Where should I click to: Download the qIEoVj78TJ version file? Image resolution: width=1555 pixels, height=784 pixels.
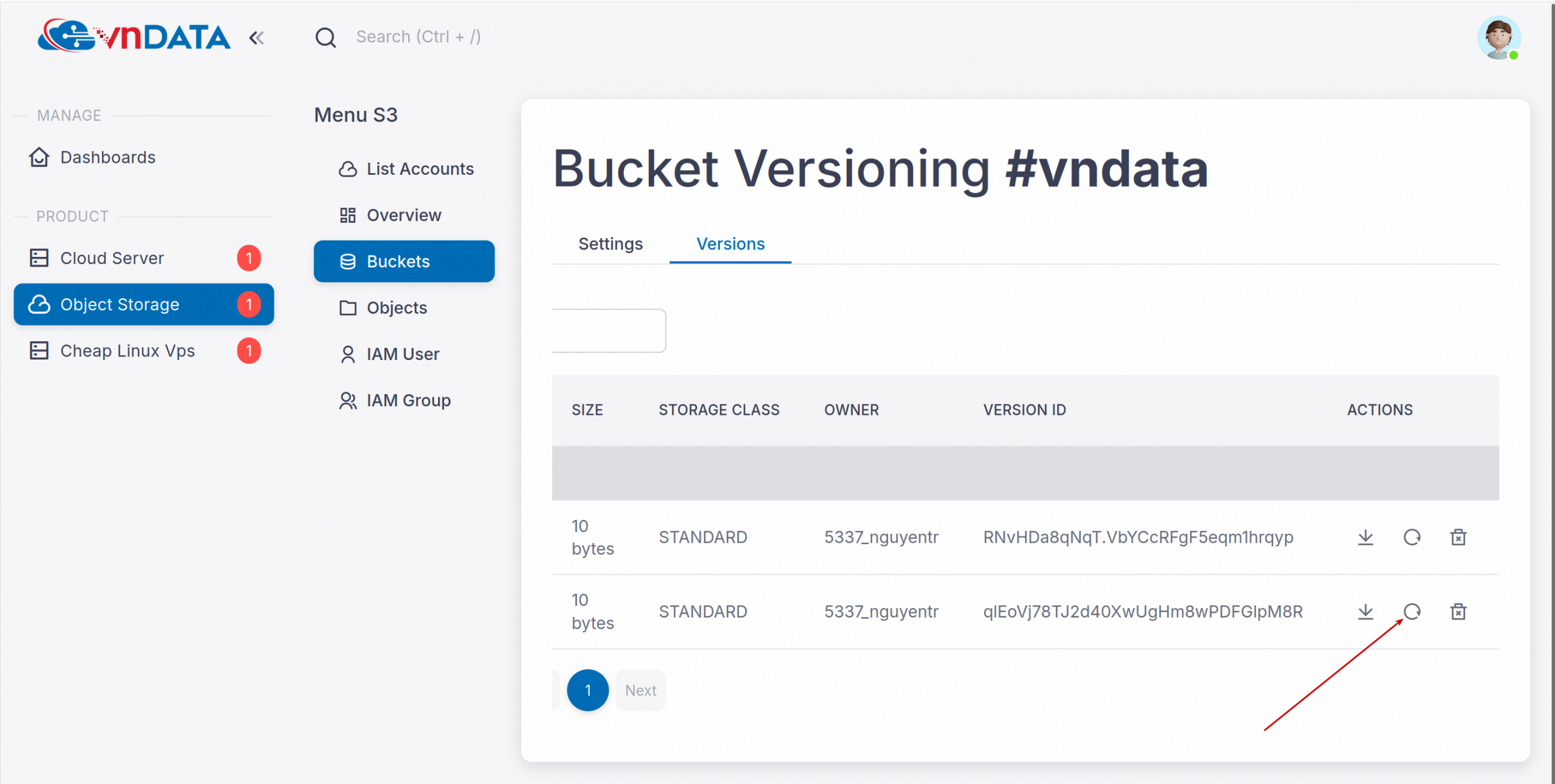1365,611
